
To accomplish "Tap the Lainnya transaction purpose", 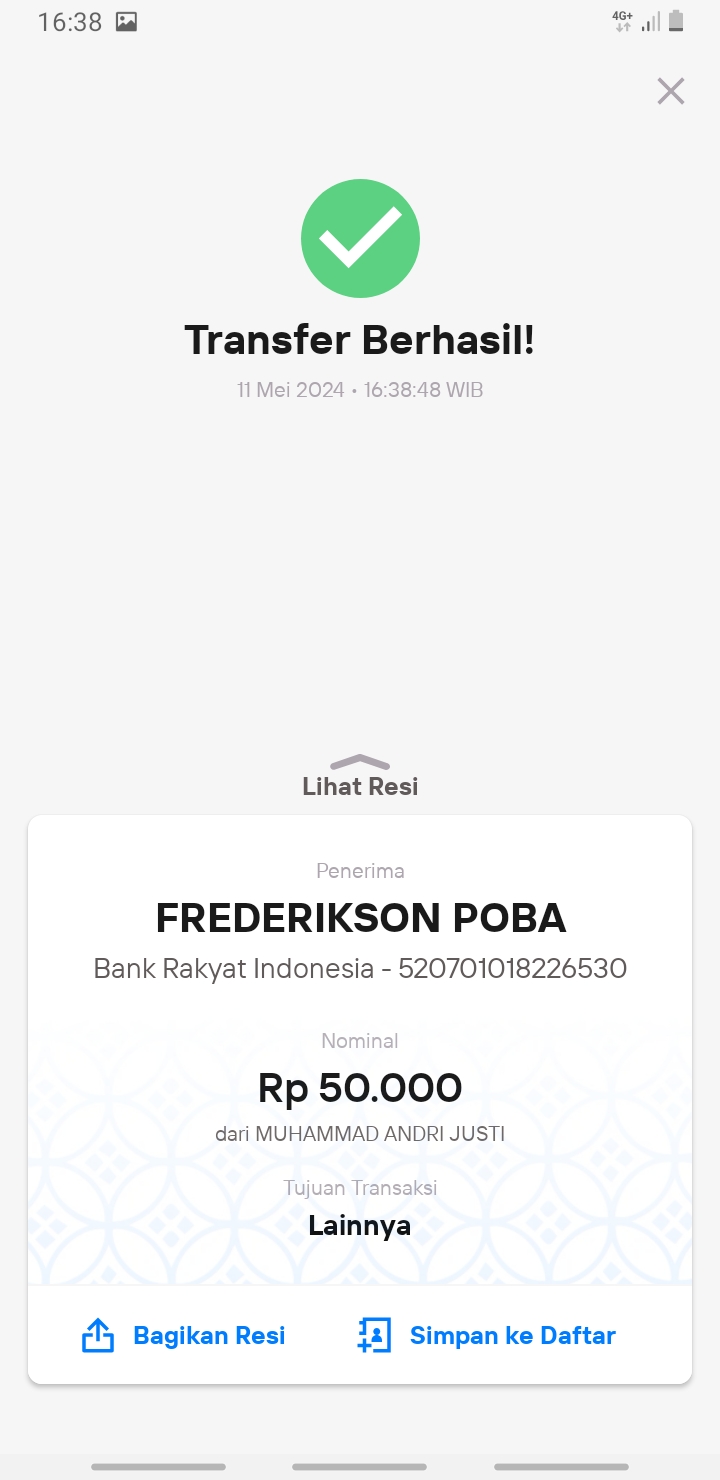I will click(360, 1226).
